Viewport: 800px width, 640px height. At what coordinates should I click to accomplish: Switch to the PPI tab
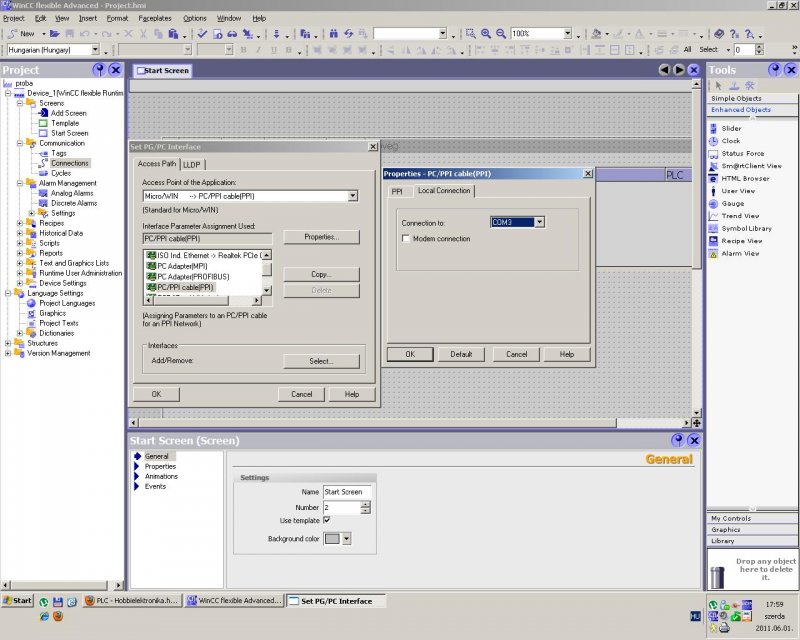(397, 191)
